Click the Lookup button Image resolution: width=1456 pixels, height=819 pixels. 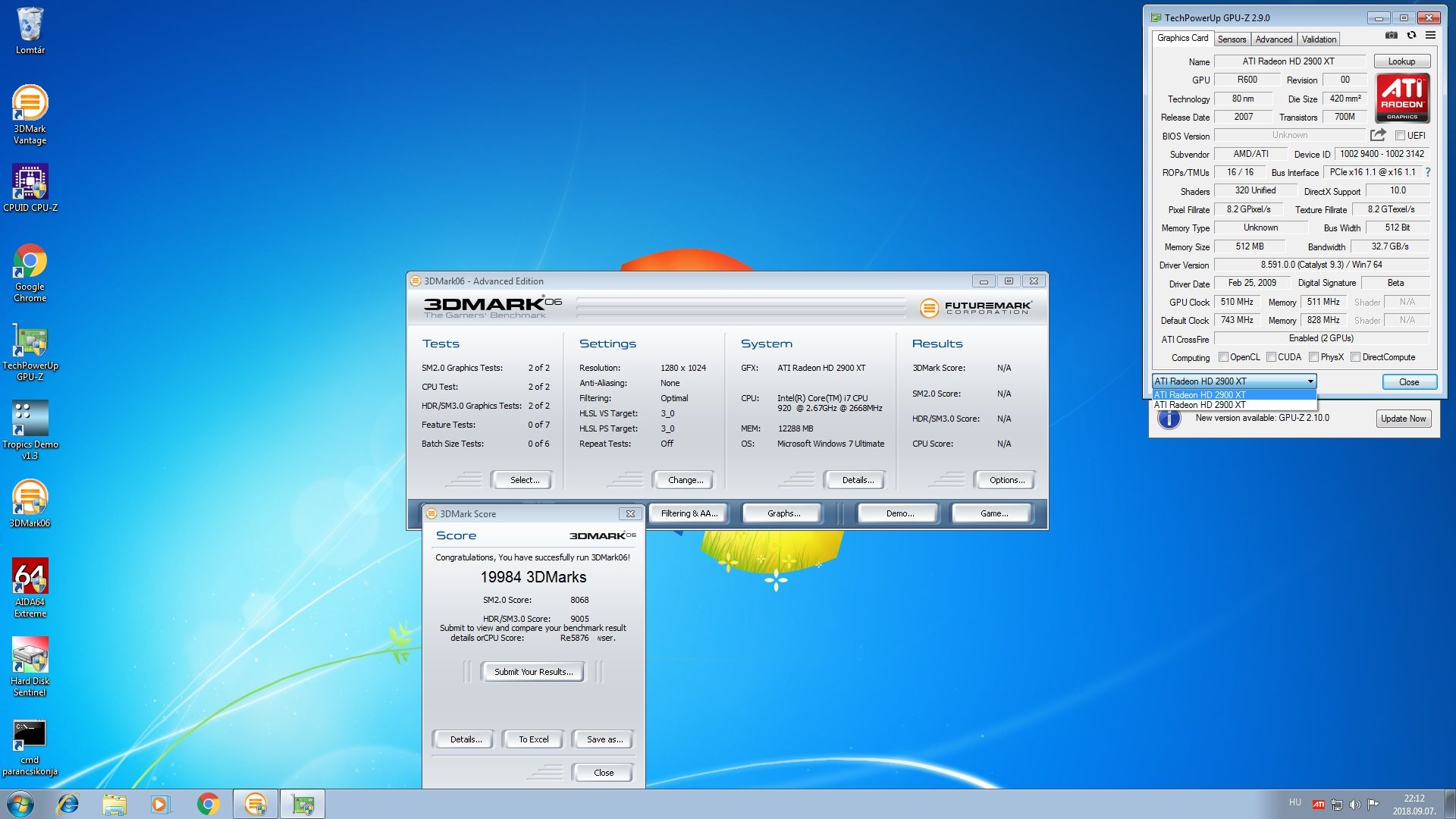(x=1401, y=61)
